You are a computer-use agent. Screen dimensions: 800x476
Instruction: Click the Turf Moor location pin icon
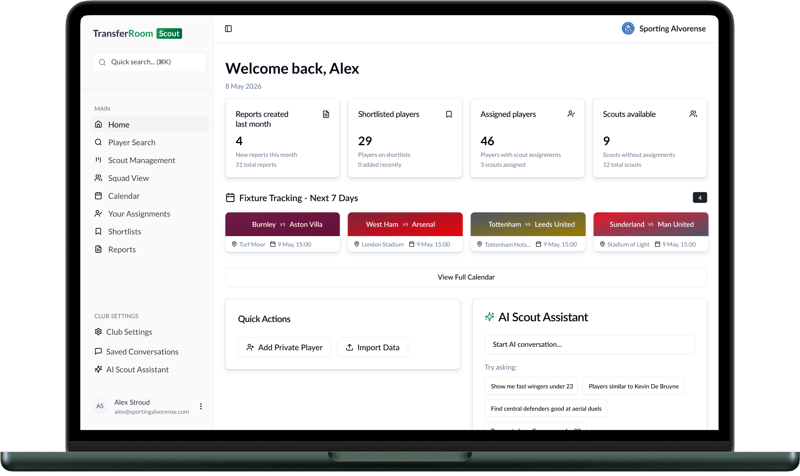pyautogui.click(x=234, y=244)
